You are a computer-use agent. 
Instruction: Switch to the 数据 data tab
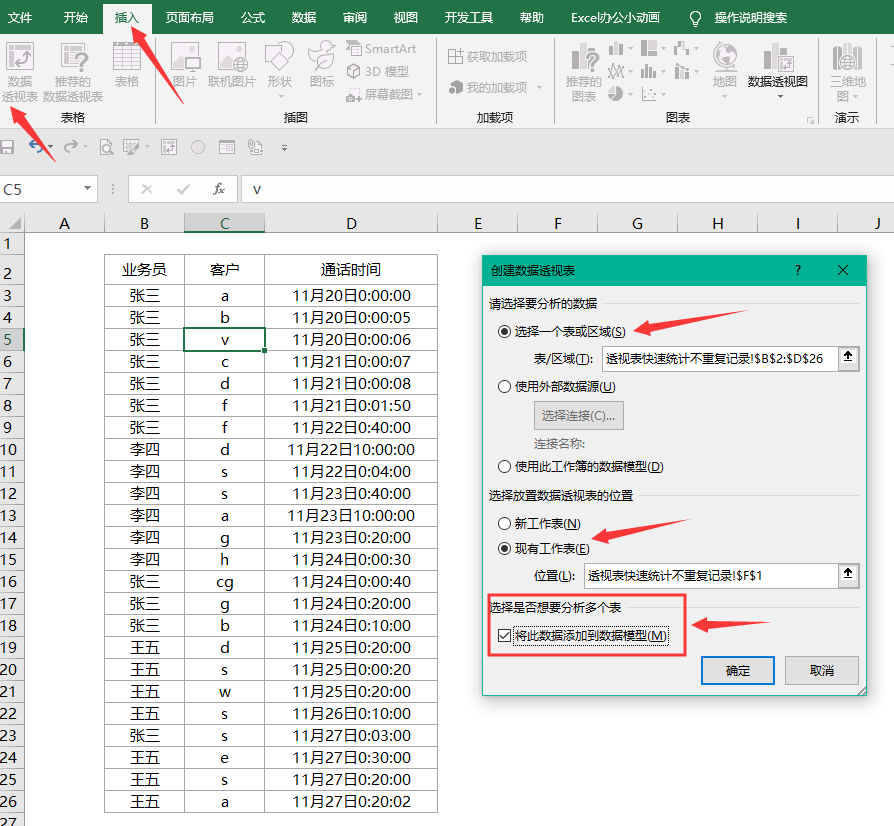[303, 18]
